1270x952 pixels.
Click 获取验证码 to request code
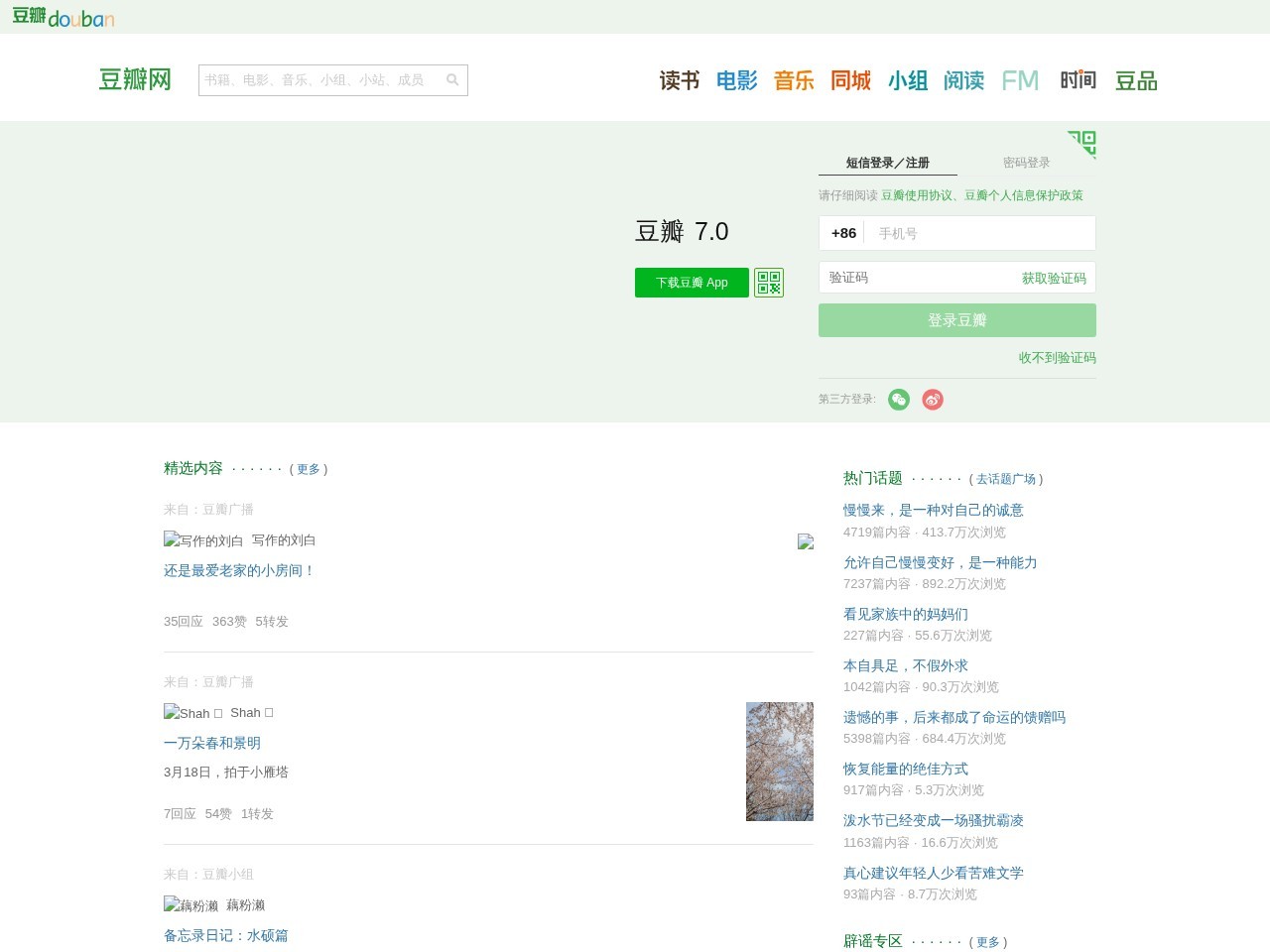pos(1054,279)
